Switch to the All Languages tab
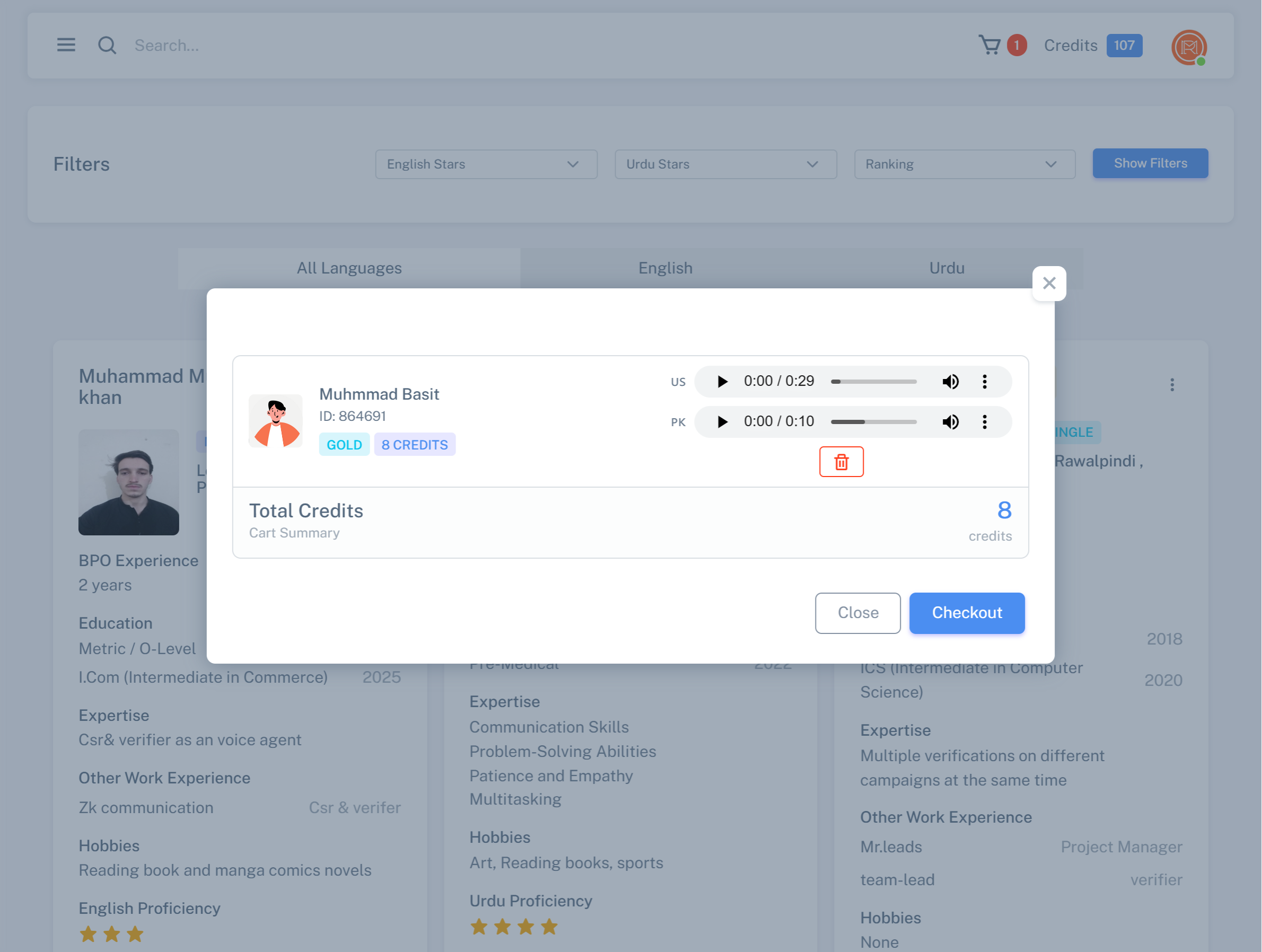1262x952 pixels. click(x=349, y=268)
